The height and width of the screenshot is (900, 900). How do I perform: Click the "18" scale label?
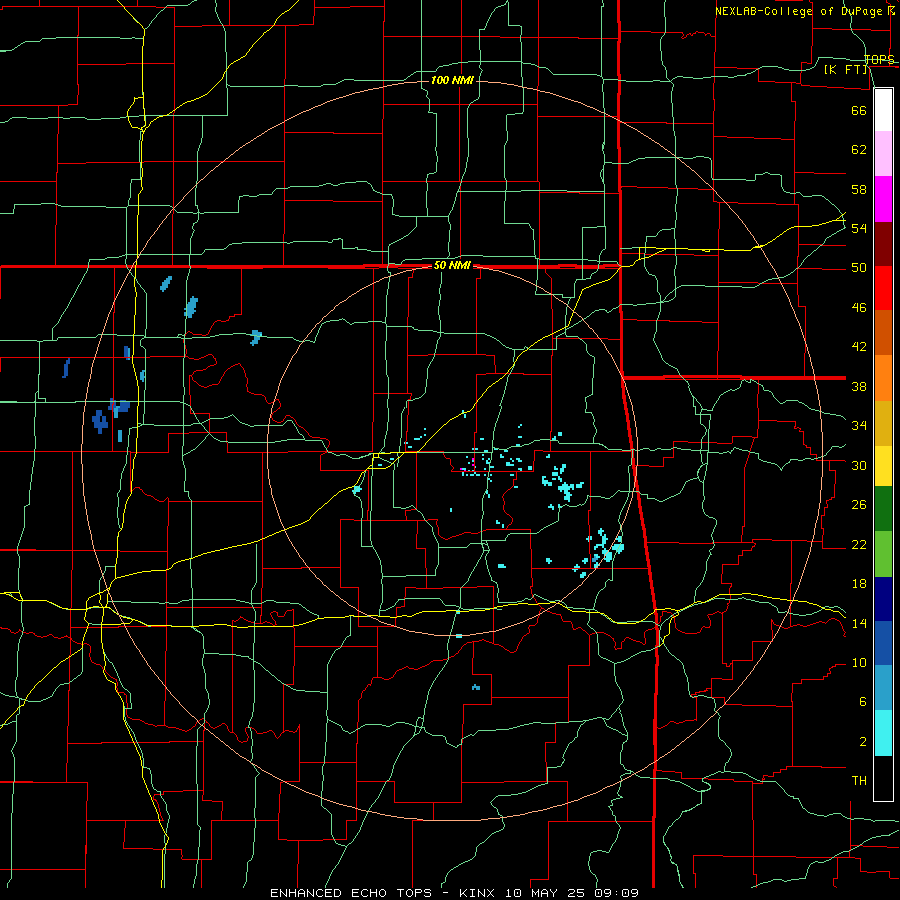pyautogui.click(x=859, y=584)
